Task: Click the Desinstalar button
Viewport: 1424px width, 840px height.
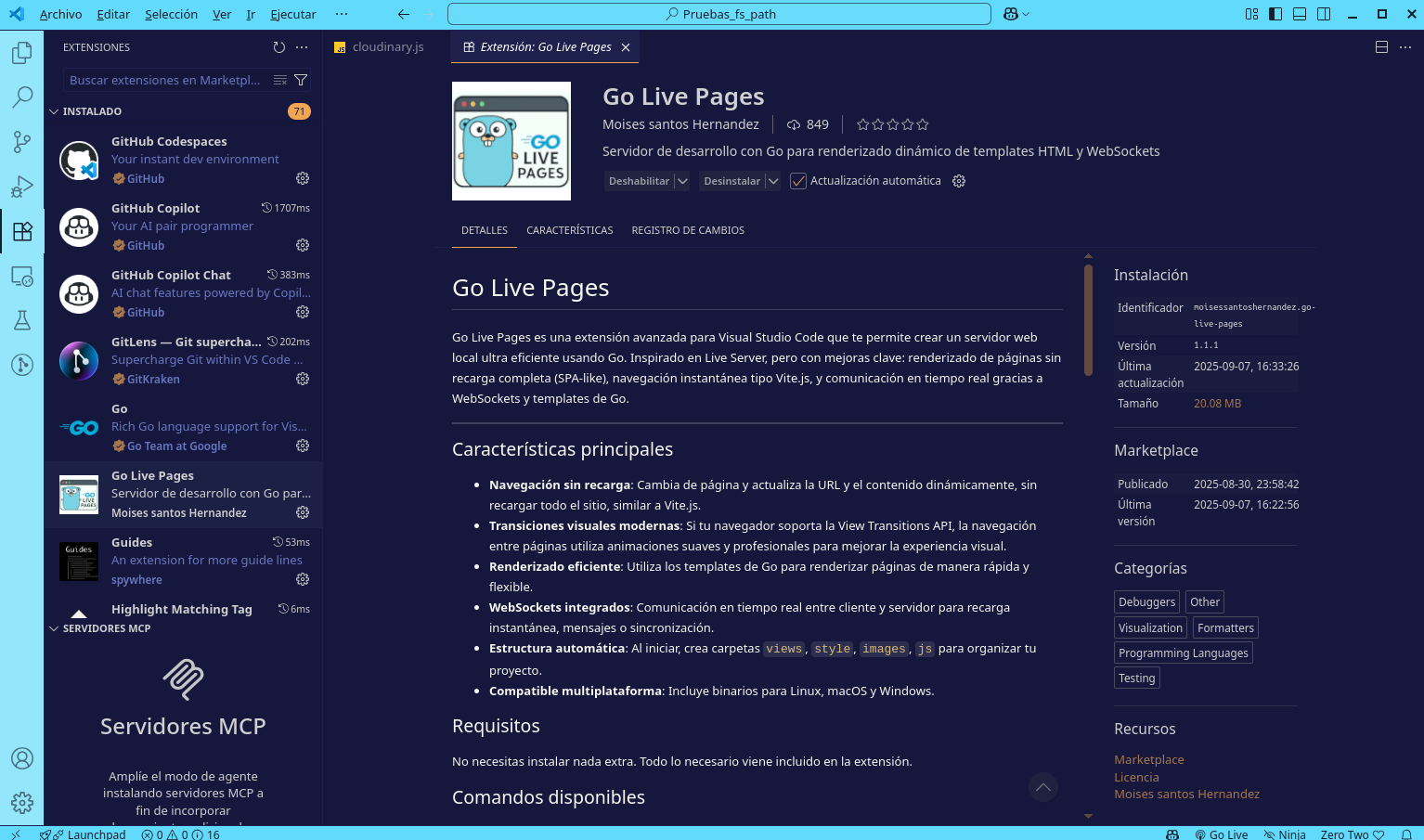Action: pos(731,181)
